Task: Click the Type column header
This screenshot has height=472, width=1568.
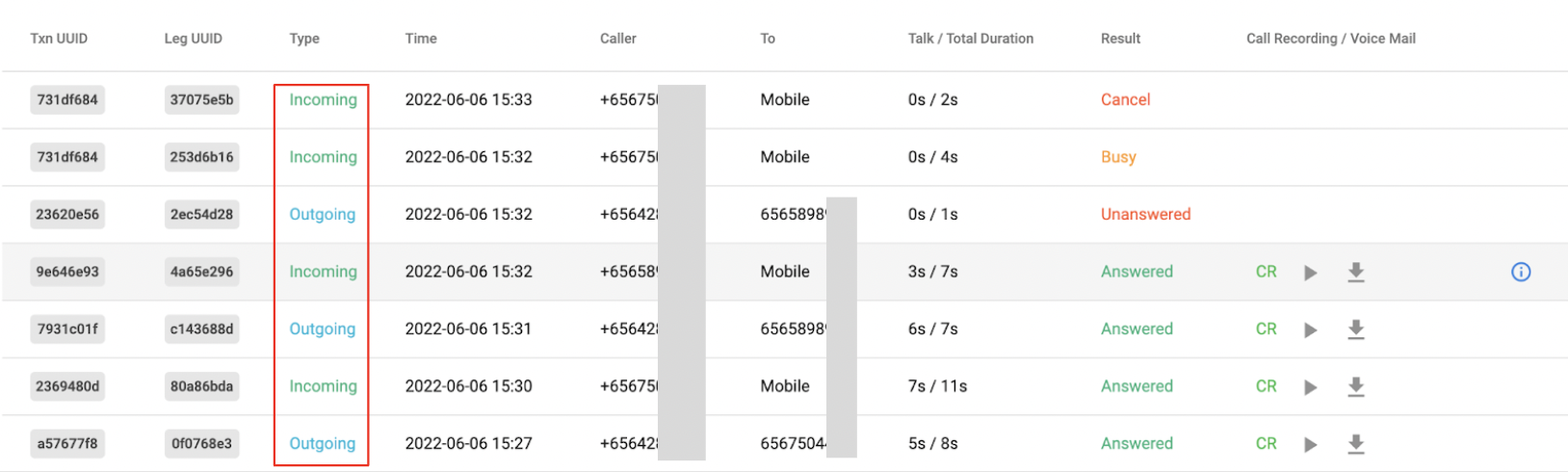Action: [304, 39]
